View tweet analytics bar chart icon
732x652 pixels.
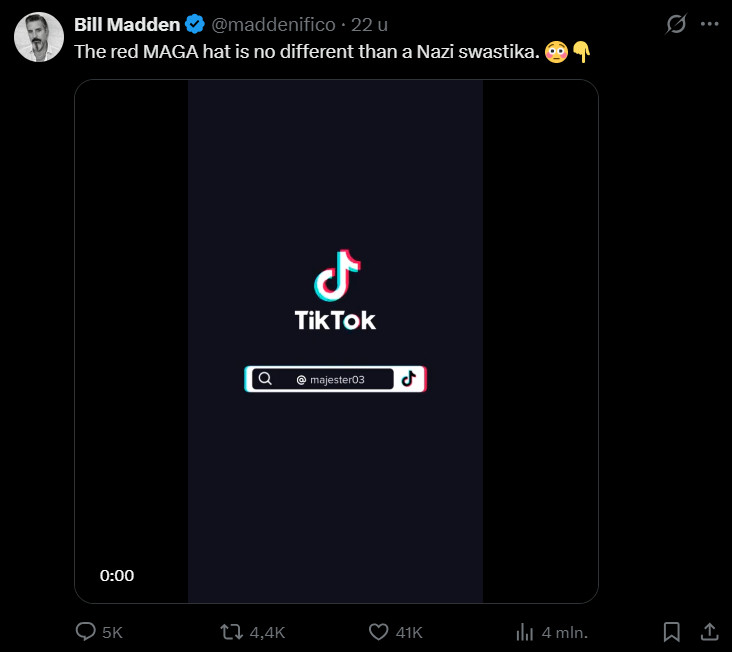click(x=524, y=632)
